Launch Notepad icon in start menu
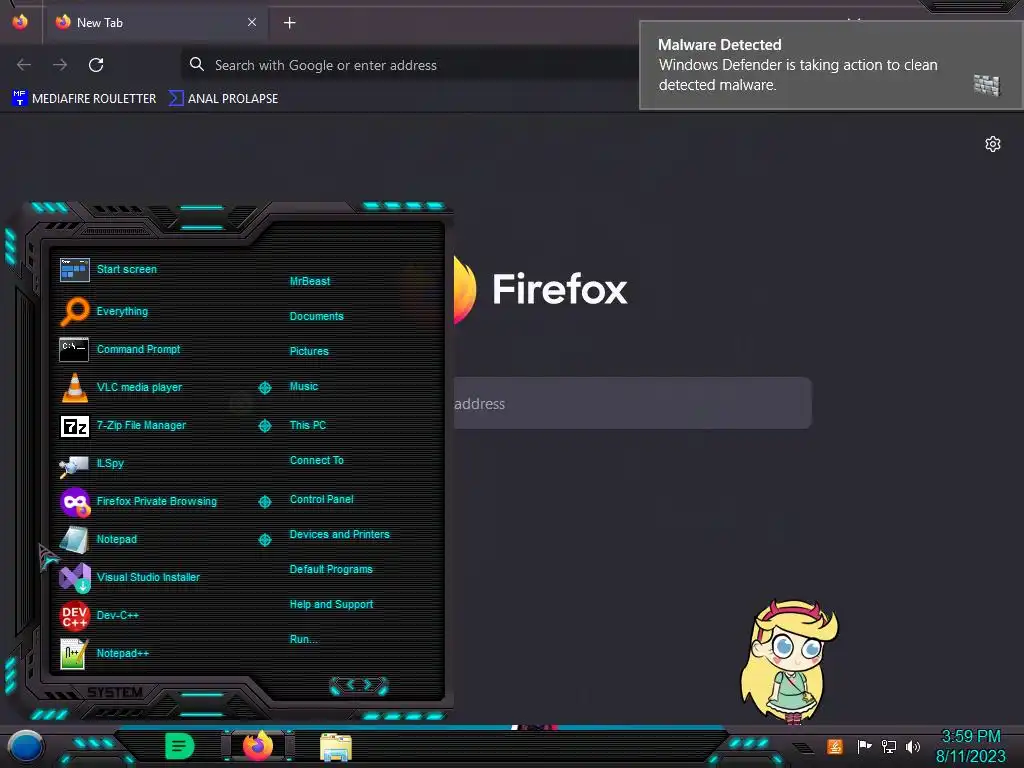1024x768 pixels. point(74,539)
